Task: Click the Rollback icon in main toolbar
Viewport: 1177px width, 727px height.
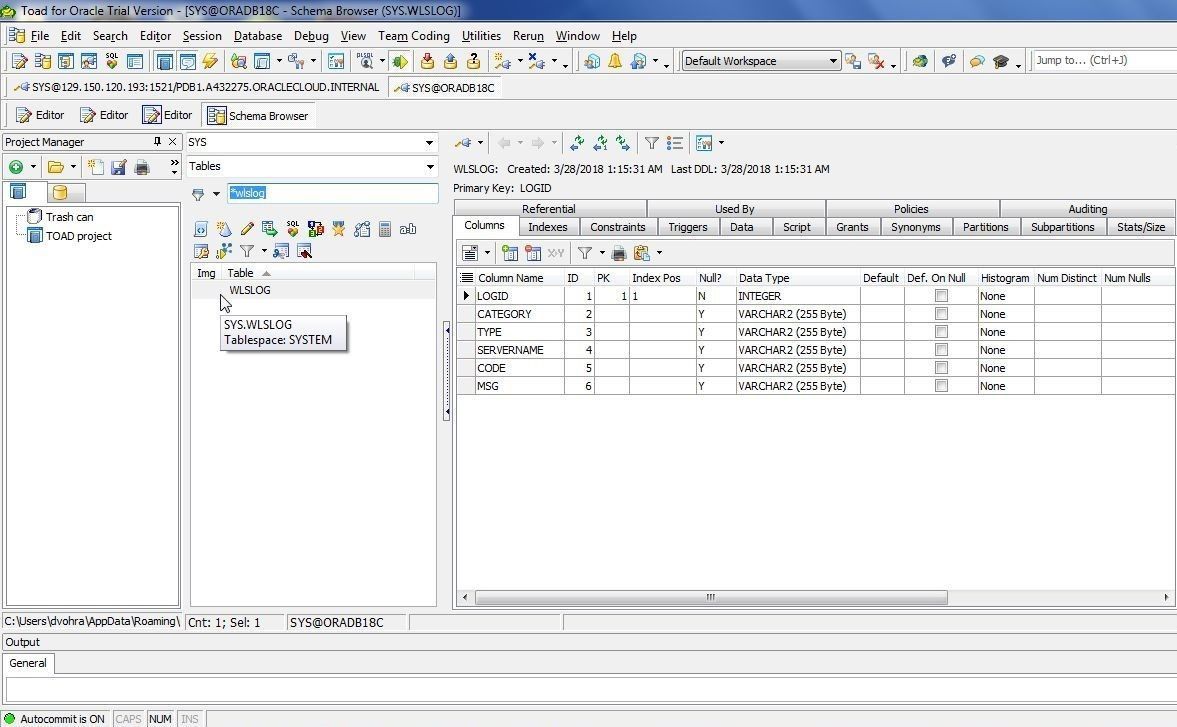Action: pyautogui.click(x=450, y=62)
